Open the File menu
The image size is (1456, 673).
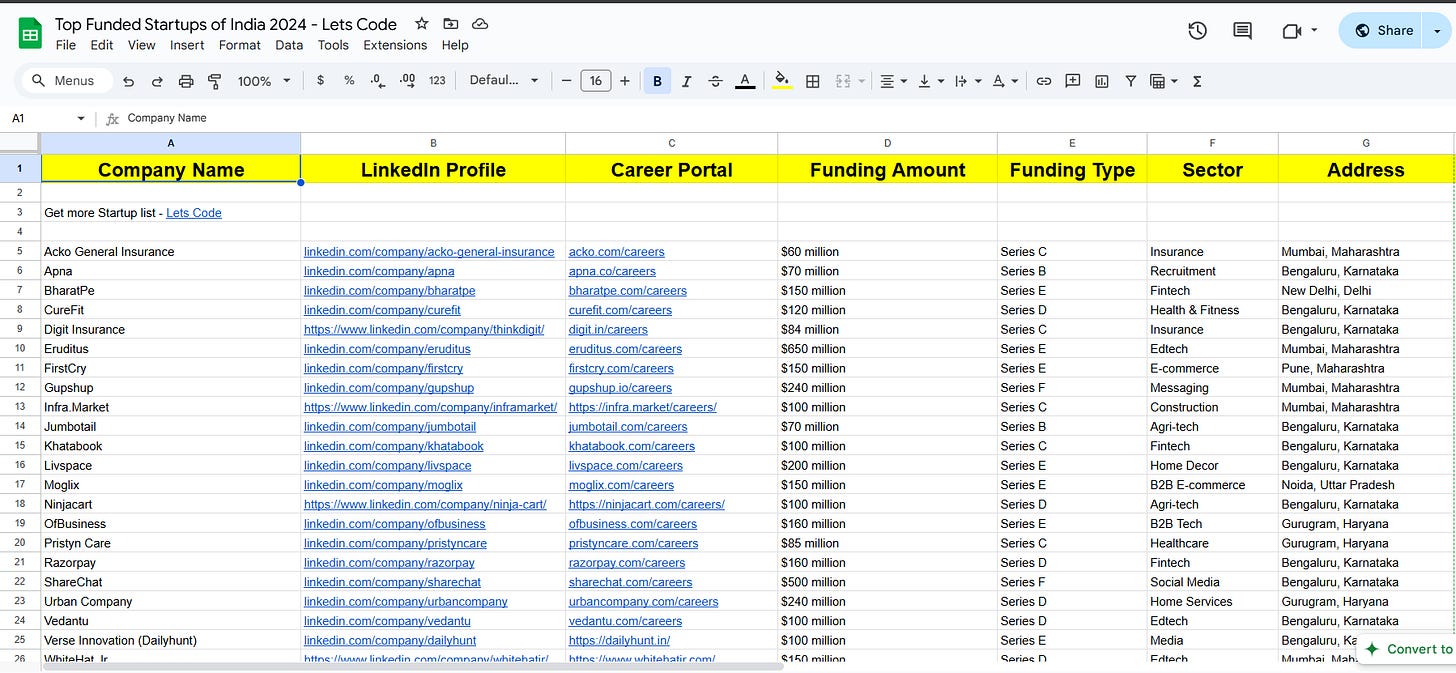tap(66, 45)
